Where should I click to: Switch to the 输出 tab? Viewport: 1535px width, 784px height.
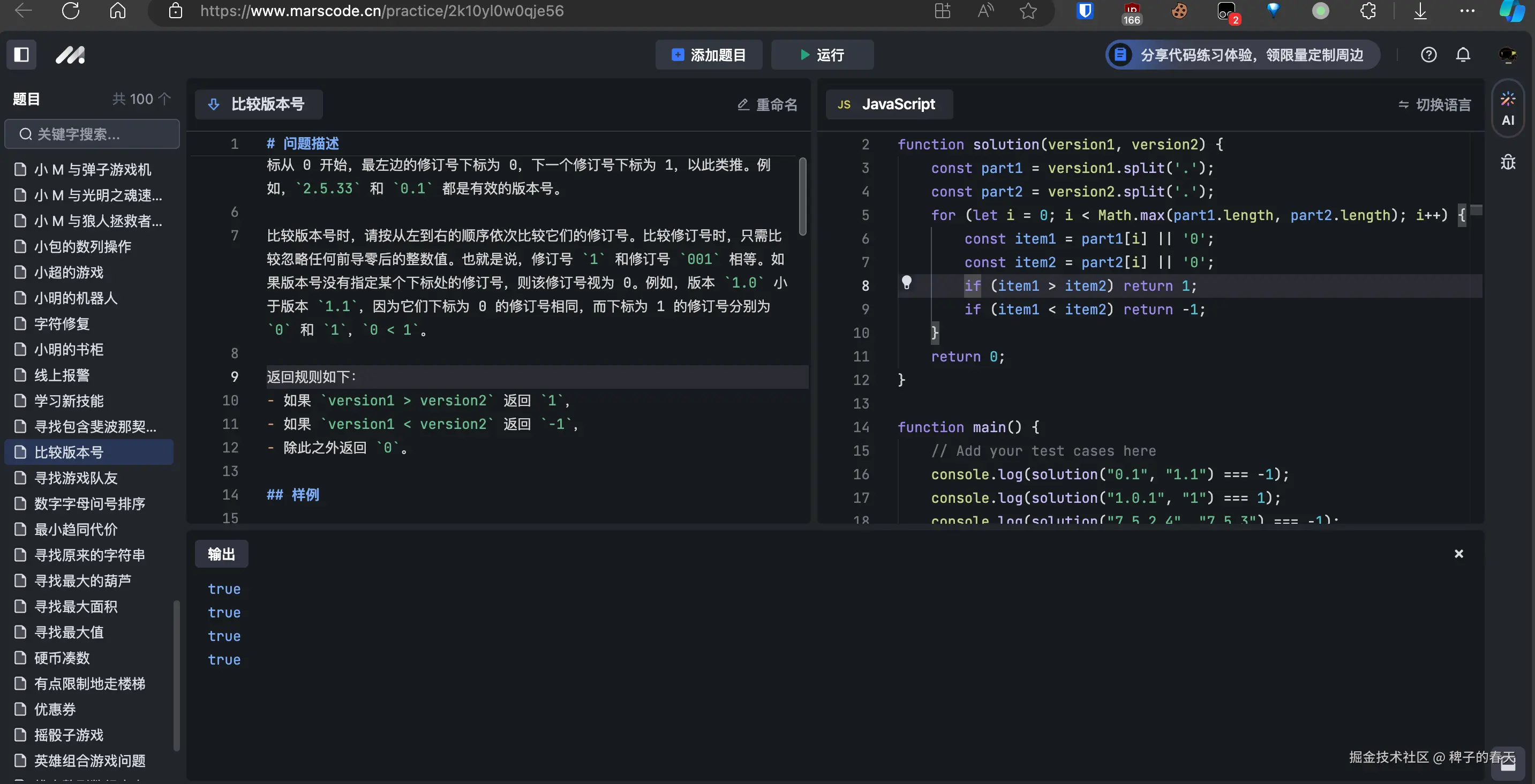coord(221,553)
